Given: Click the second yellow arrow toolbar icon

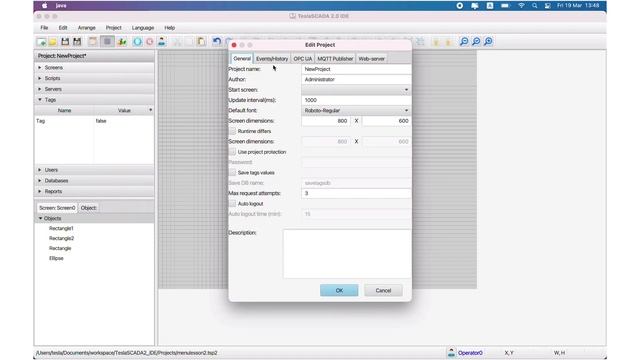Looking at the screenshot, I should click(448, 42).
